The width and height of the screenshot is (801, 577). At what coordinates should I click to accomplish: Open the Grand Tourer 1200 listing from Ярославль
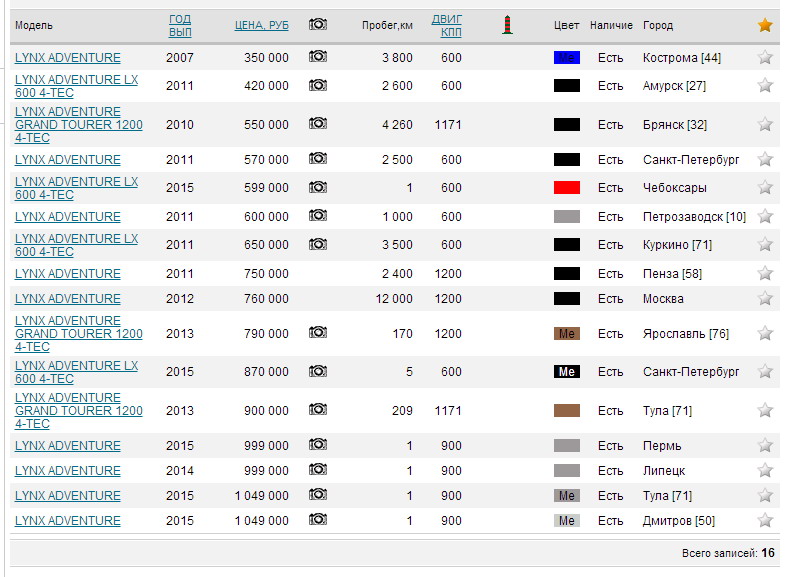point(79,333)
